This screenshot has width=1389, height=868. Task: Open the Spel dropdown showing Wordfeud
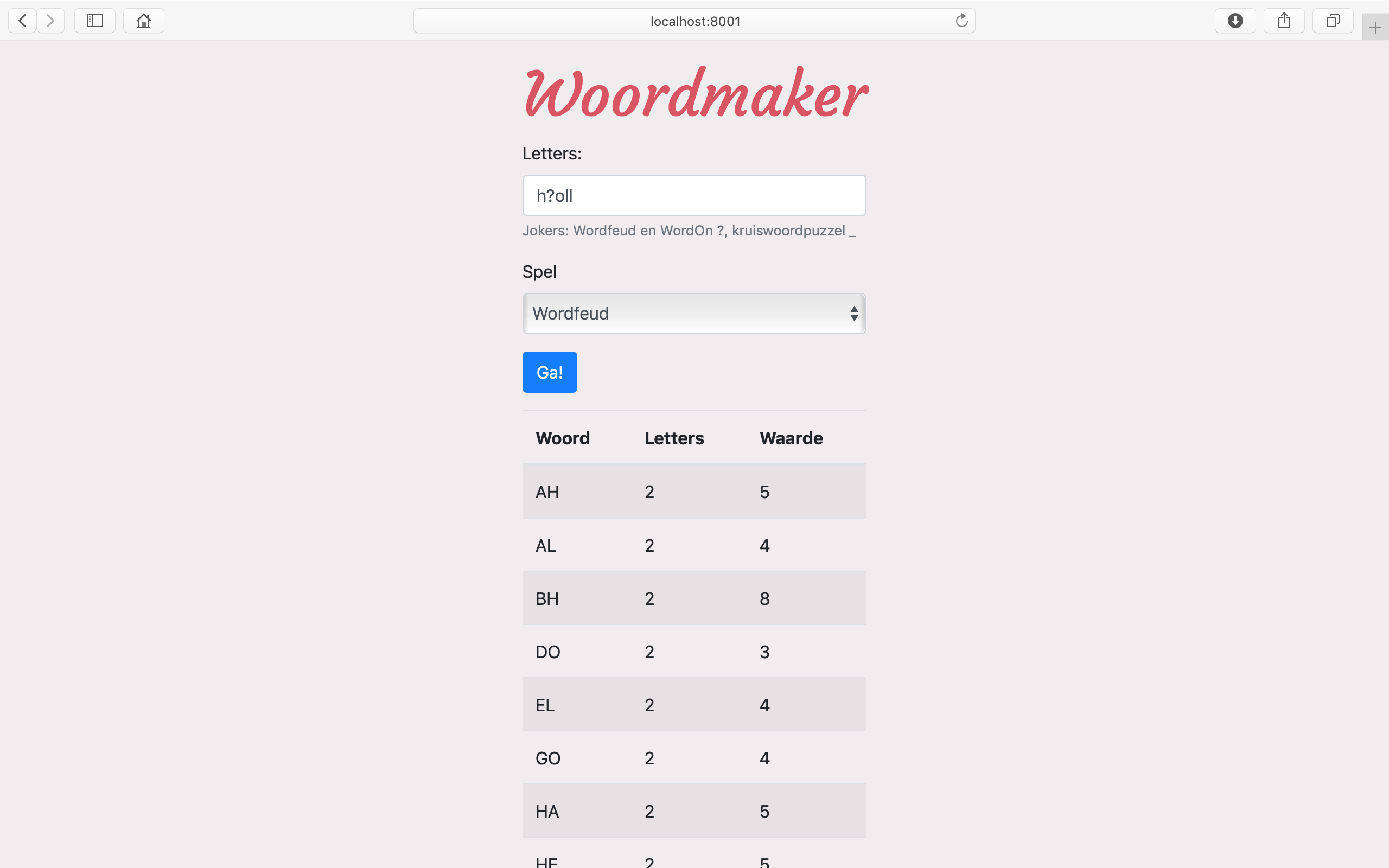[694, 314]
